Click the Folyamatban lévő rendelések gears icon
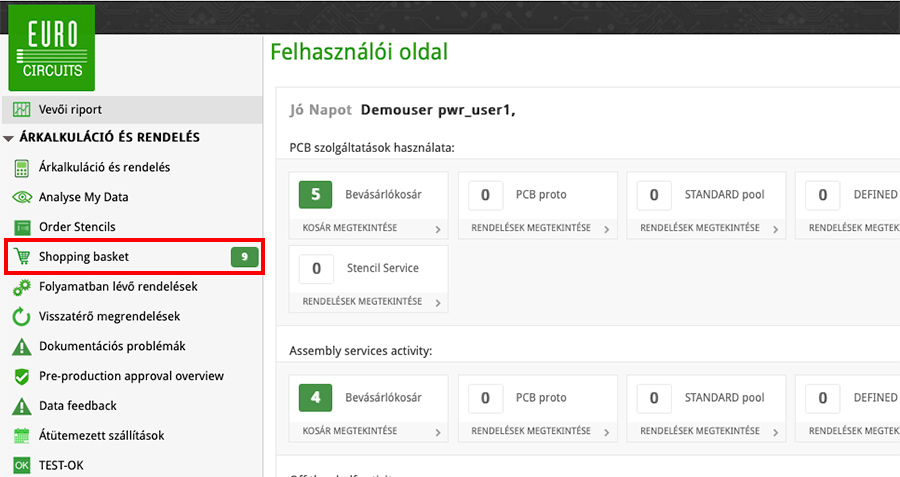The height and width of the screenshot is (477, 900). 21,287
